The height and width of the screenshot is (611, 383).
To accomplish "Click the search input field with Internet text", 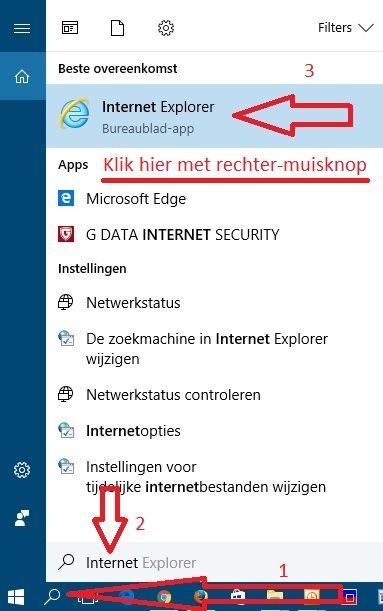I will coord(214,562).
